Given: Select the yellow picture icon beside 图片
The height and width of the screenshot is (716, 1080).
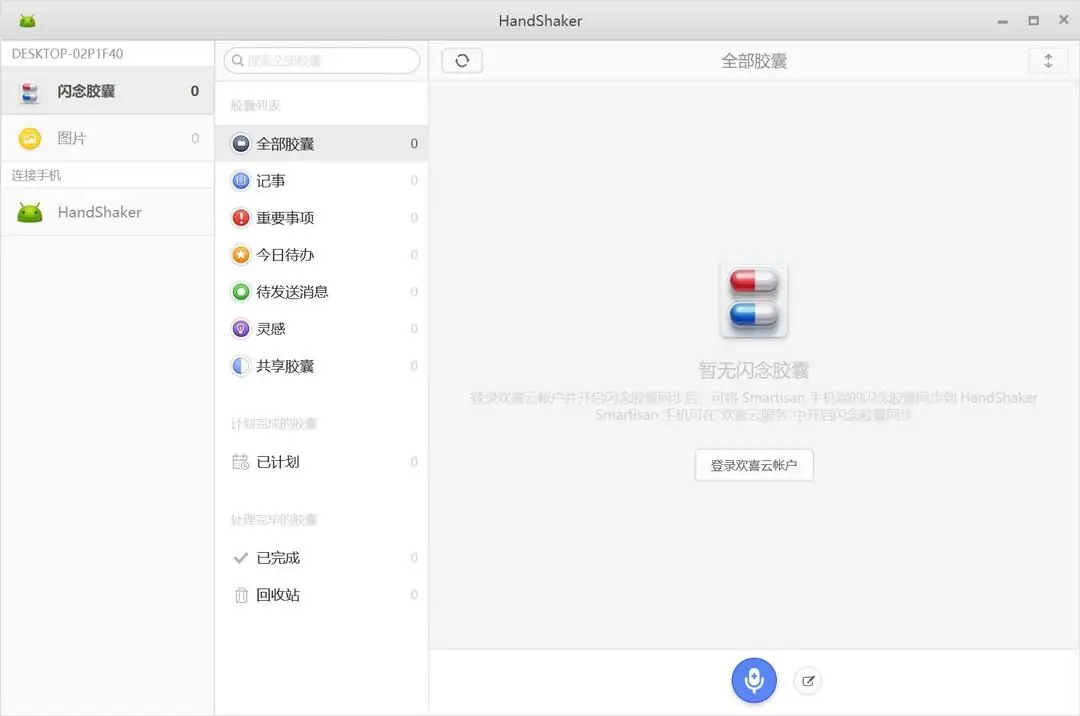Looking at the screenshot, I should pos(27,138).
